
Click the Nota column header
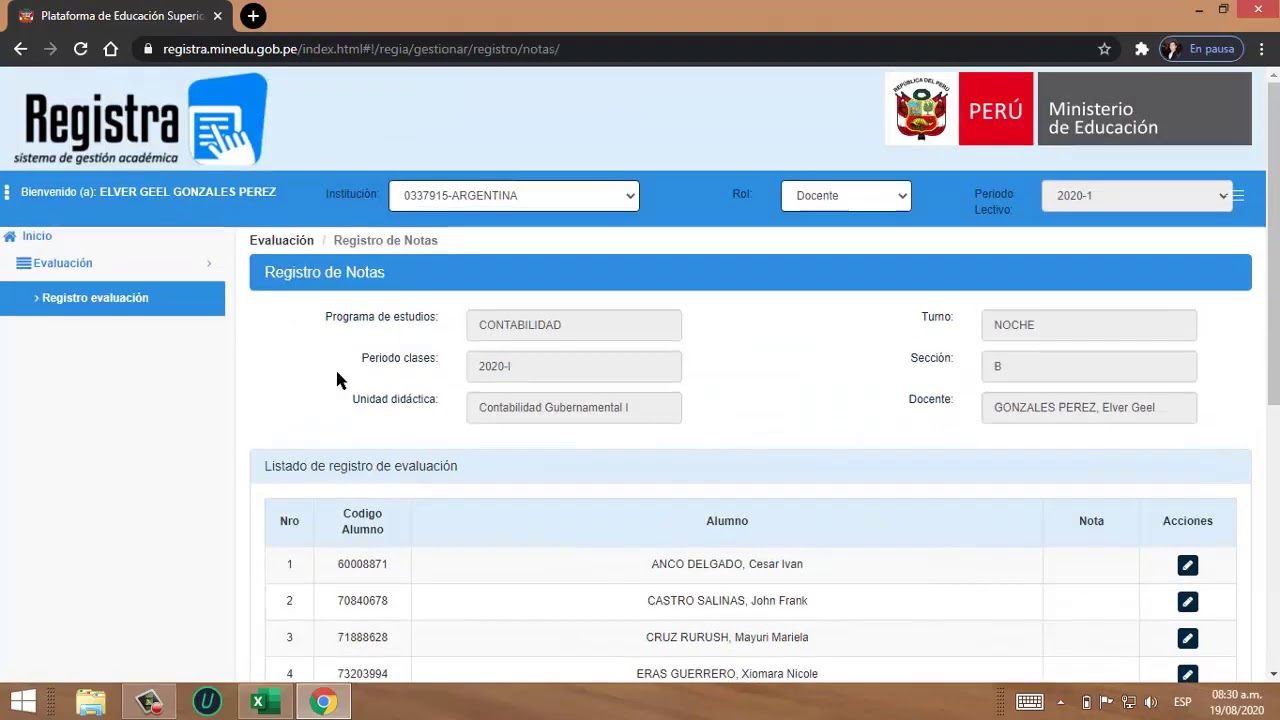(1091, 521)
